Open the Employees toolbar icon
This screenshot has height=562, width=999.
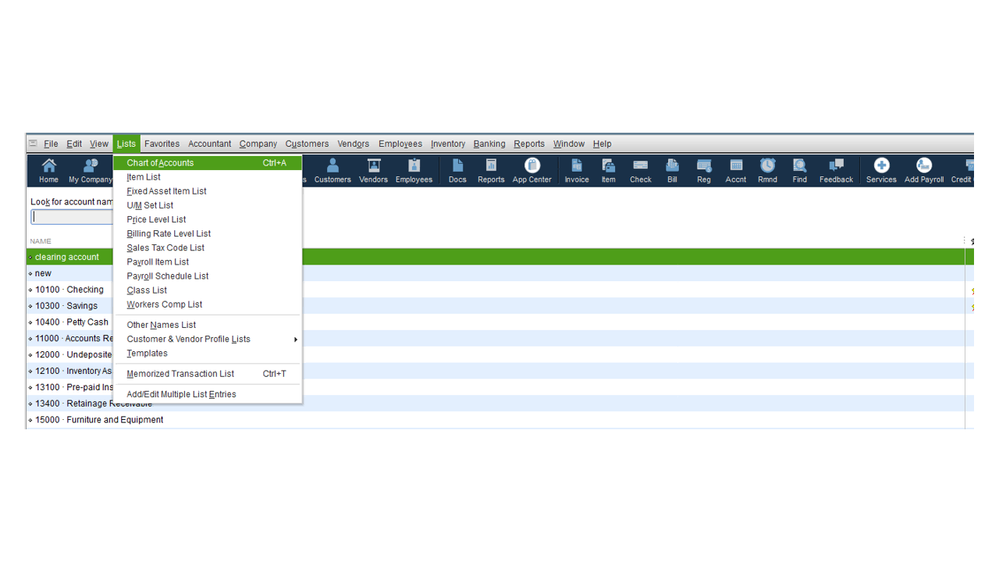(413, 171)
